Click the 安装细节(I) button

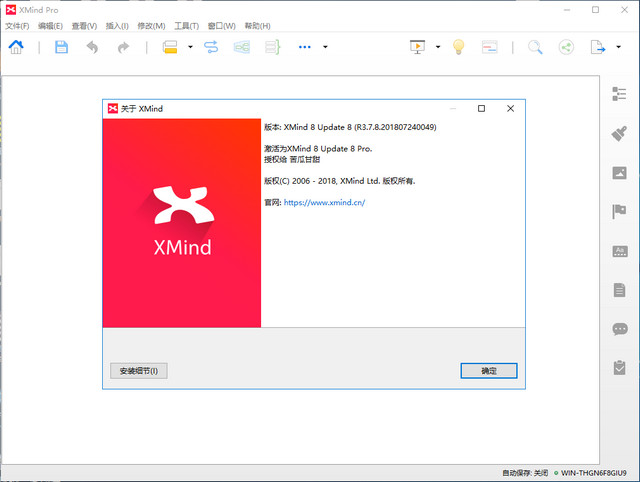(139, 371)
